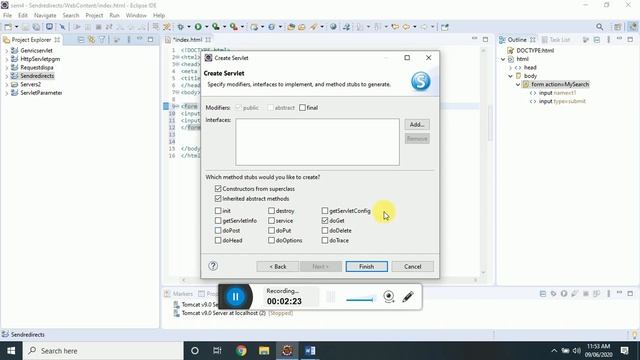Enable the doHead method stub
Screen dimensions: 640x360
click(x=218, y=240)
